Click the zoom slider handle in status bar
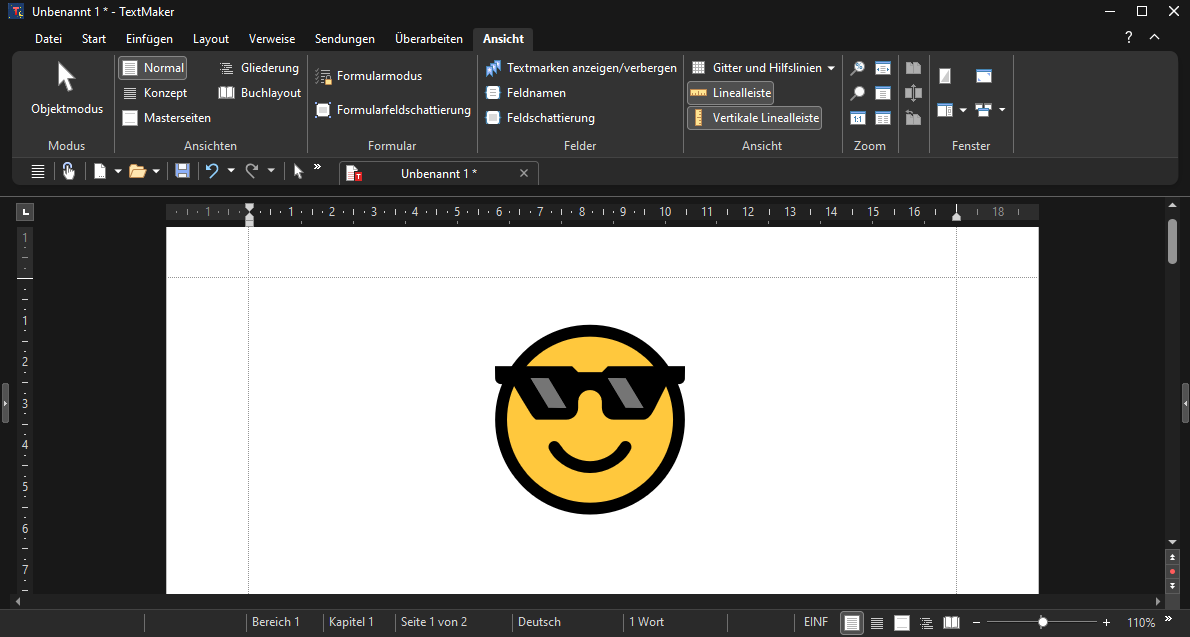 [1043, 622]
